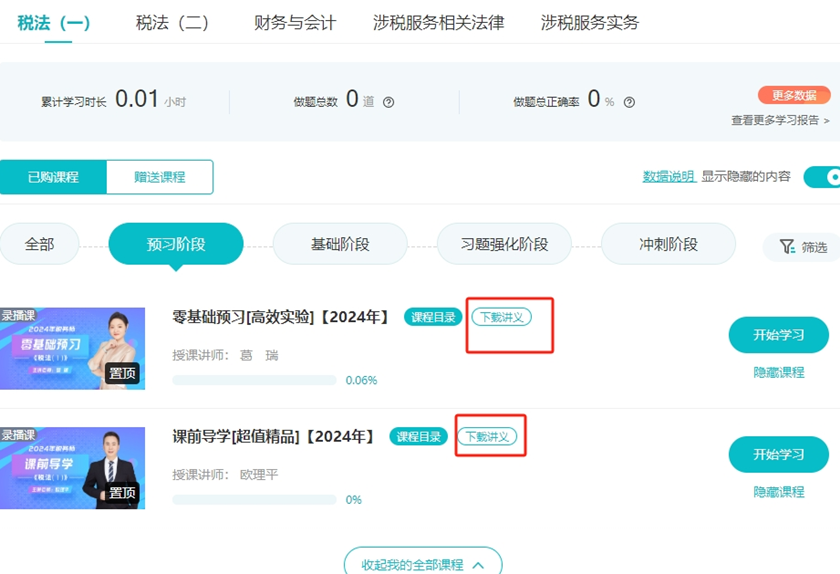The width and height of the screenshot is (840, 574).
Task: Toggle 显示隐藏的内容 switch
Action: (823, 177)
